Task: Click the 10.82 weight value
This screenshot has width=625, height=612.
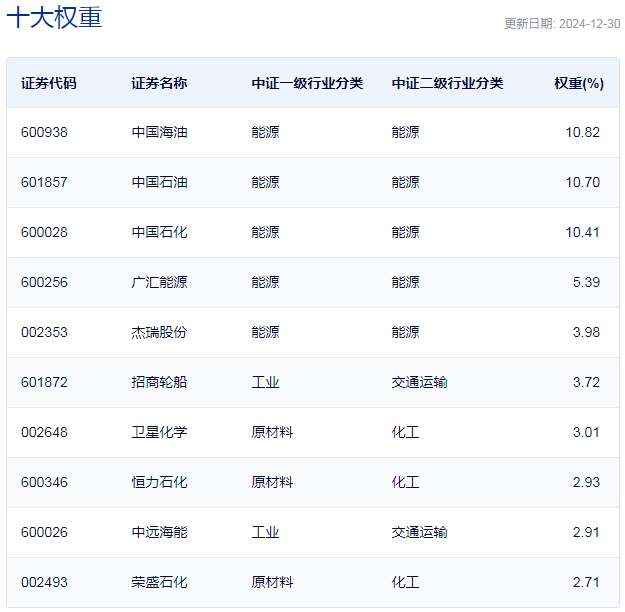Action: click(582, 132)
